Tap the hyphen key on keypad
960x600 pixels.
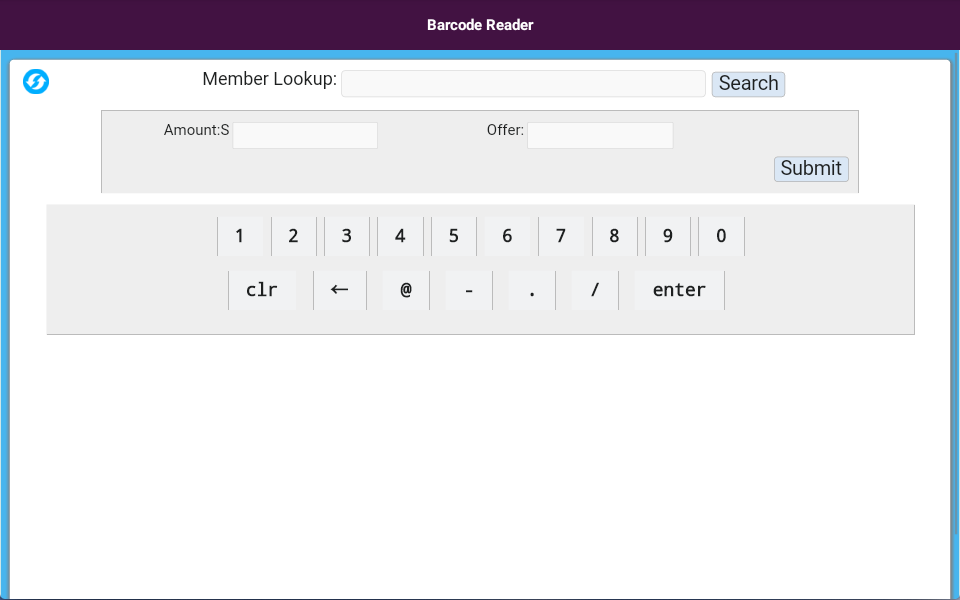469,290
